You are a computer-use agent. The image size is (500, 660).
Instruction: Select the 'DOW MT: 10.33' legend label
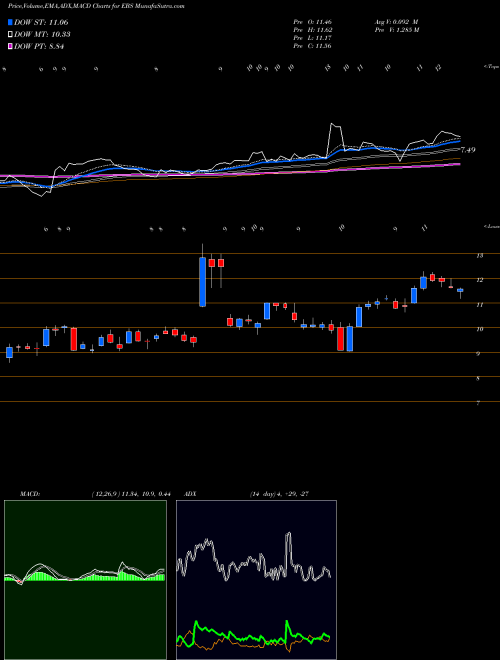(42, 35)
